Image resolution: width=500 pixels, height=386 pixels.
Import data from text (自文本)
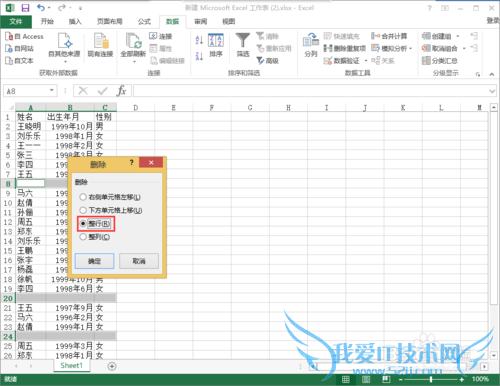(x=19, y=61)
